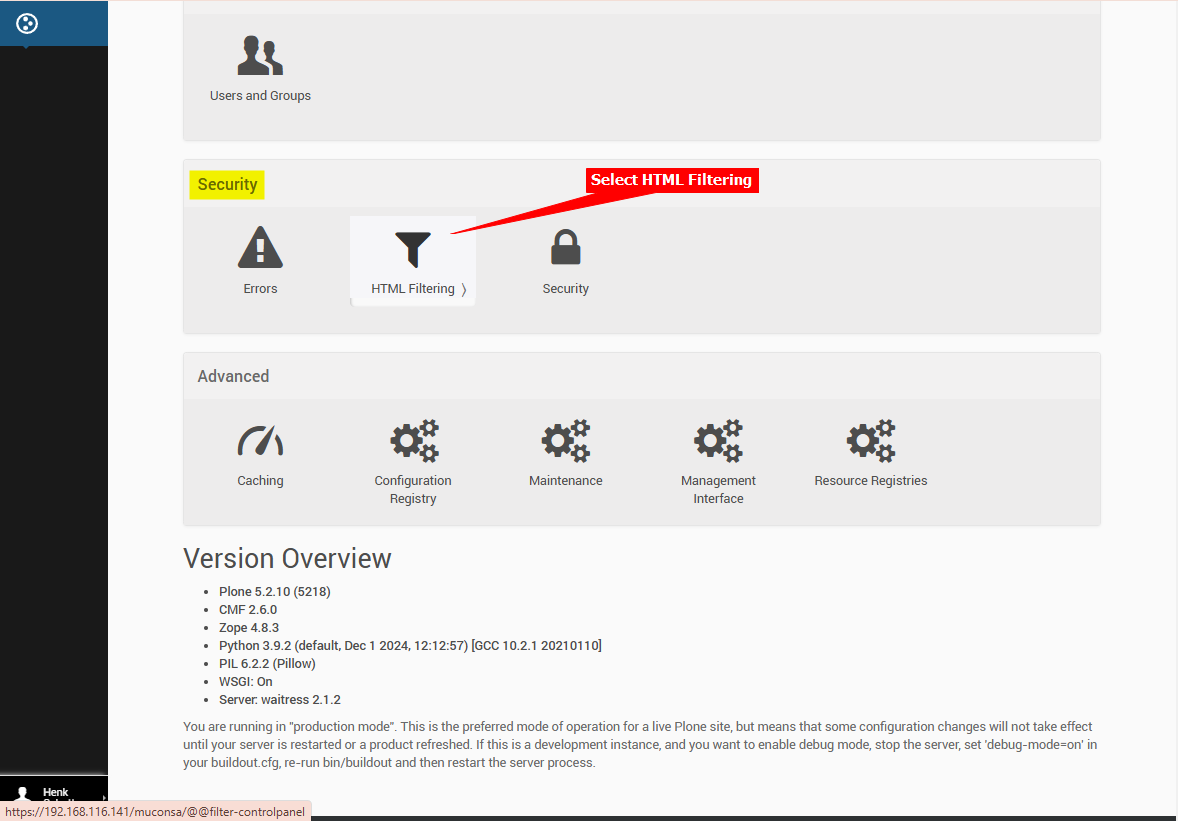Click the Errors link label
The height and width of the screenshot is (821, 1178).
click(260, 288)
